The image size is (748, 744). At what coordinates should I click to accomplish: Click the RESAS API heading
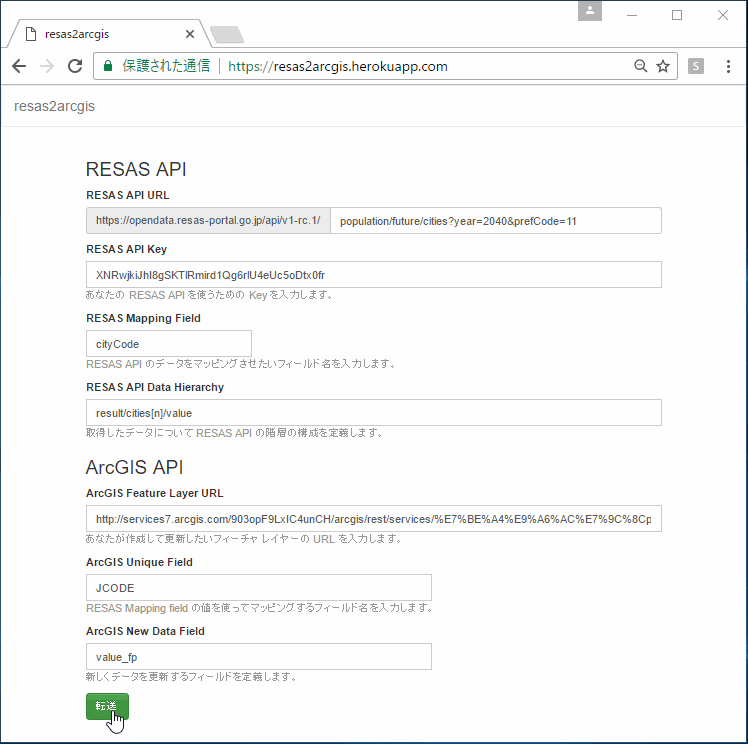tap(136, 169)
